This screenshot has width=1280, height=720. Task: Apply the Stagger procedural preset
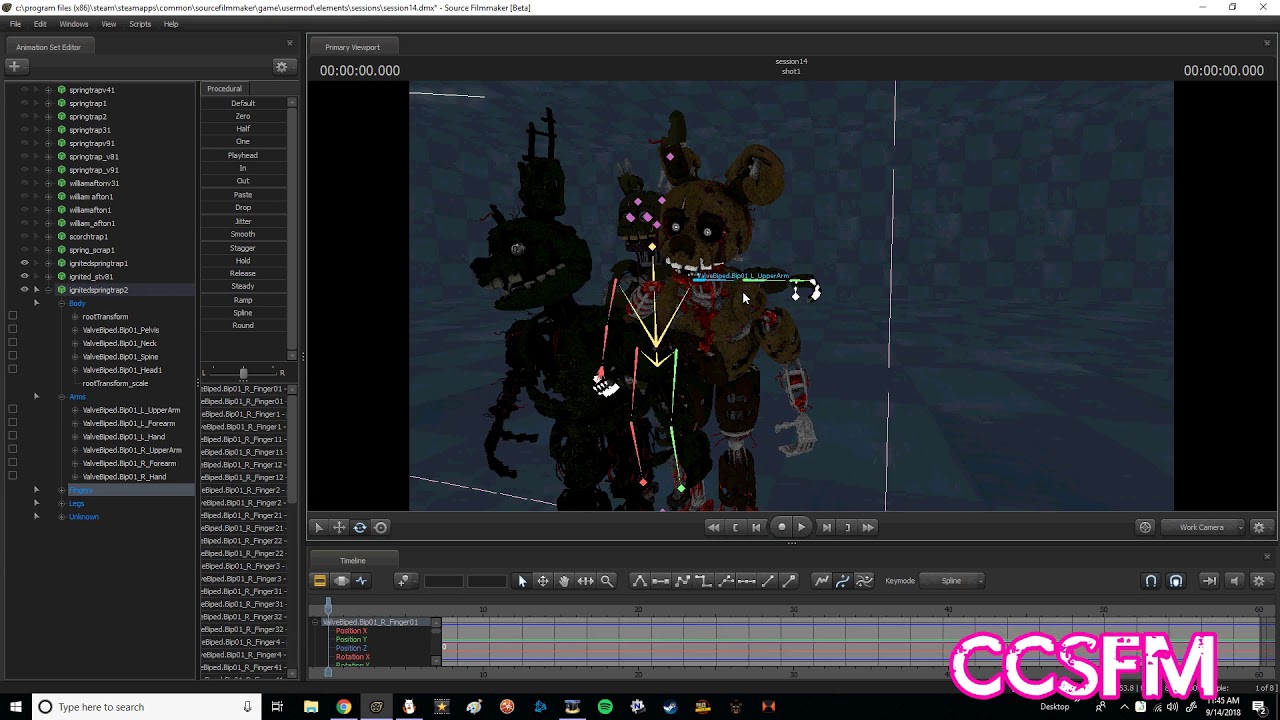(x=243, y=248)
